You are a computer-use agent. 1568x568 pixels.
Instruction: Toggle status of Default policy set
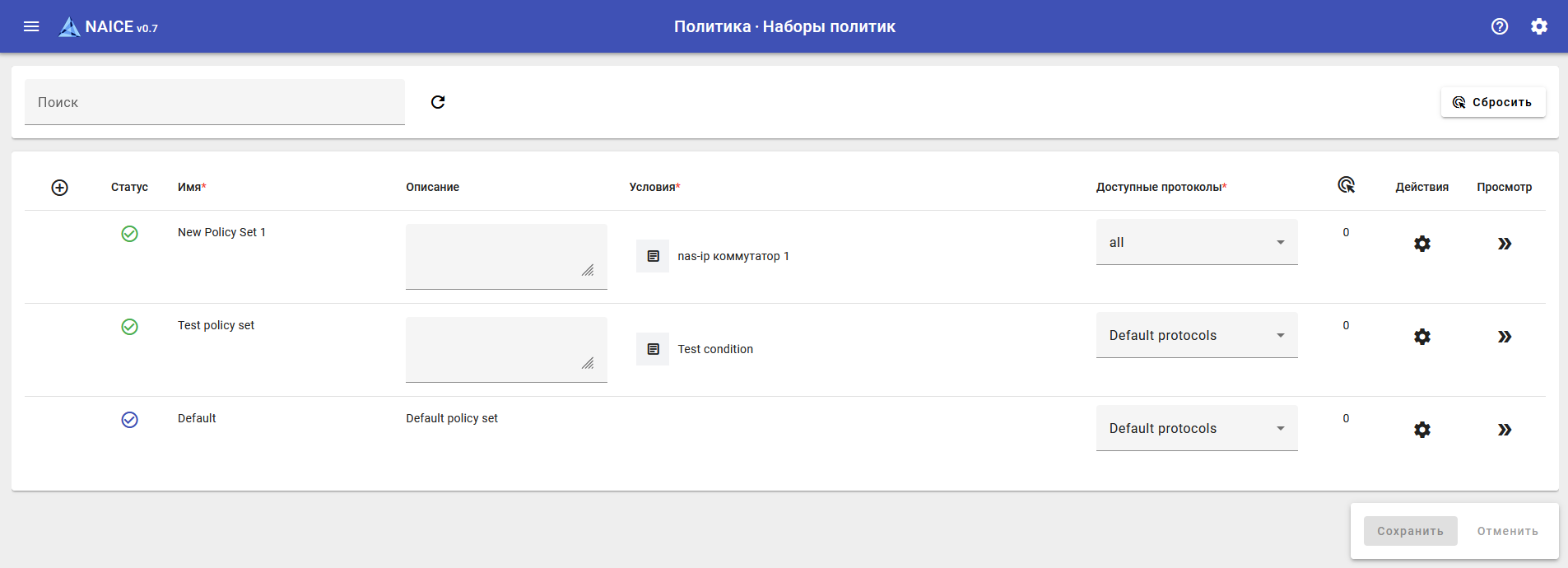tap(129, 420)
